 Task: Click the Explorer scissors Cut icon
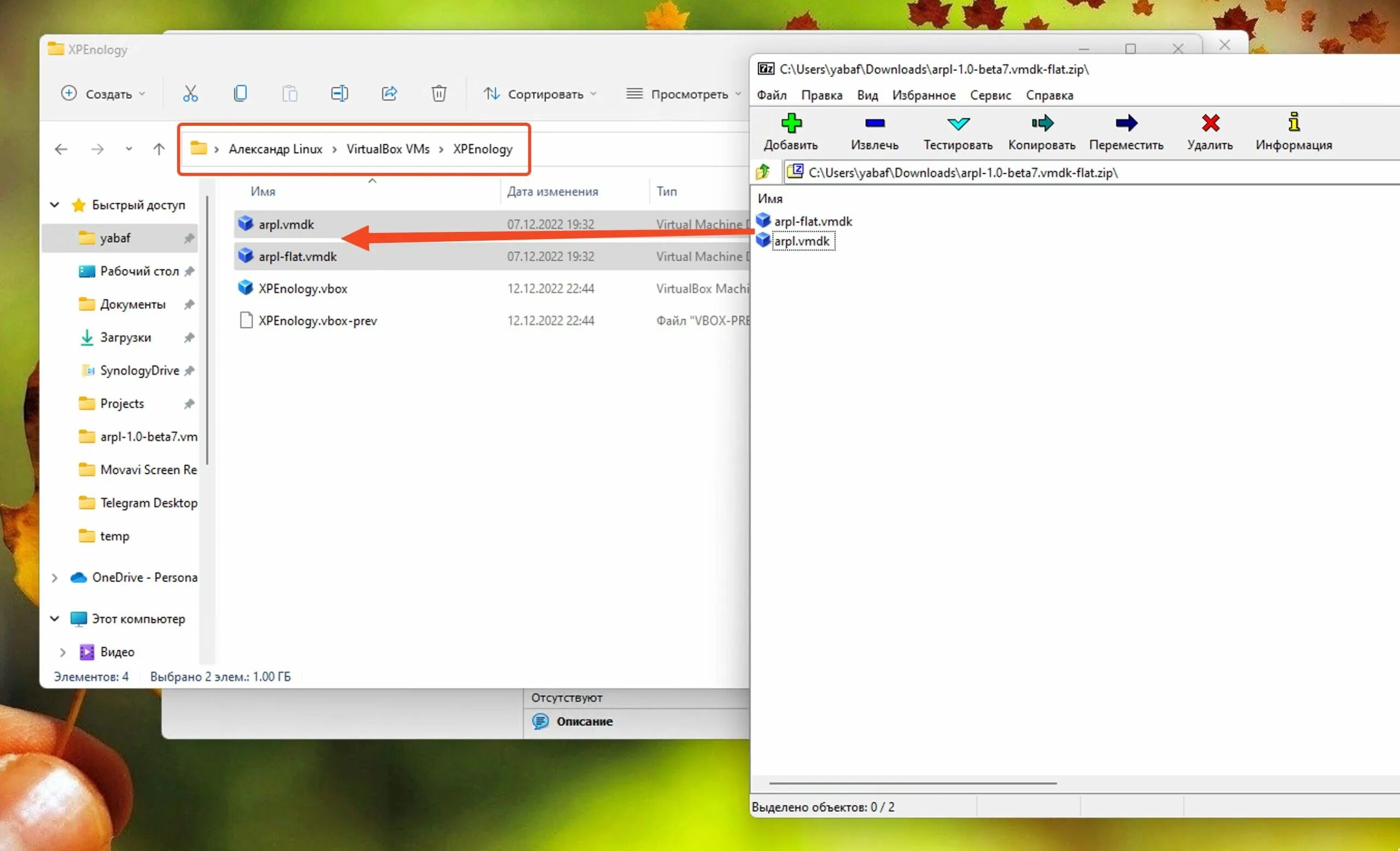[x=190, y=94]
